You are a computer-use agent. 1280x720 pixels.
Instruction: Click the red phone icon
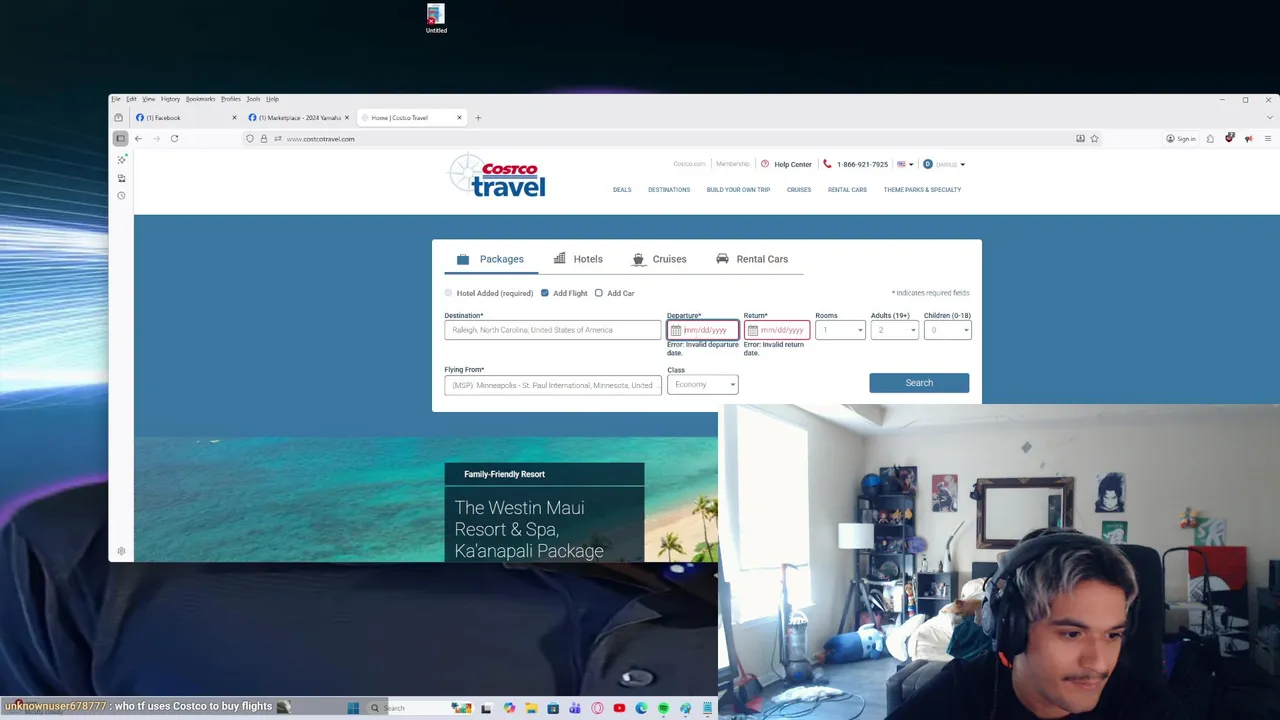point(827,164)
